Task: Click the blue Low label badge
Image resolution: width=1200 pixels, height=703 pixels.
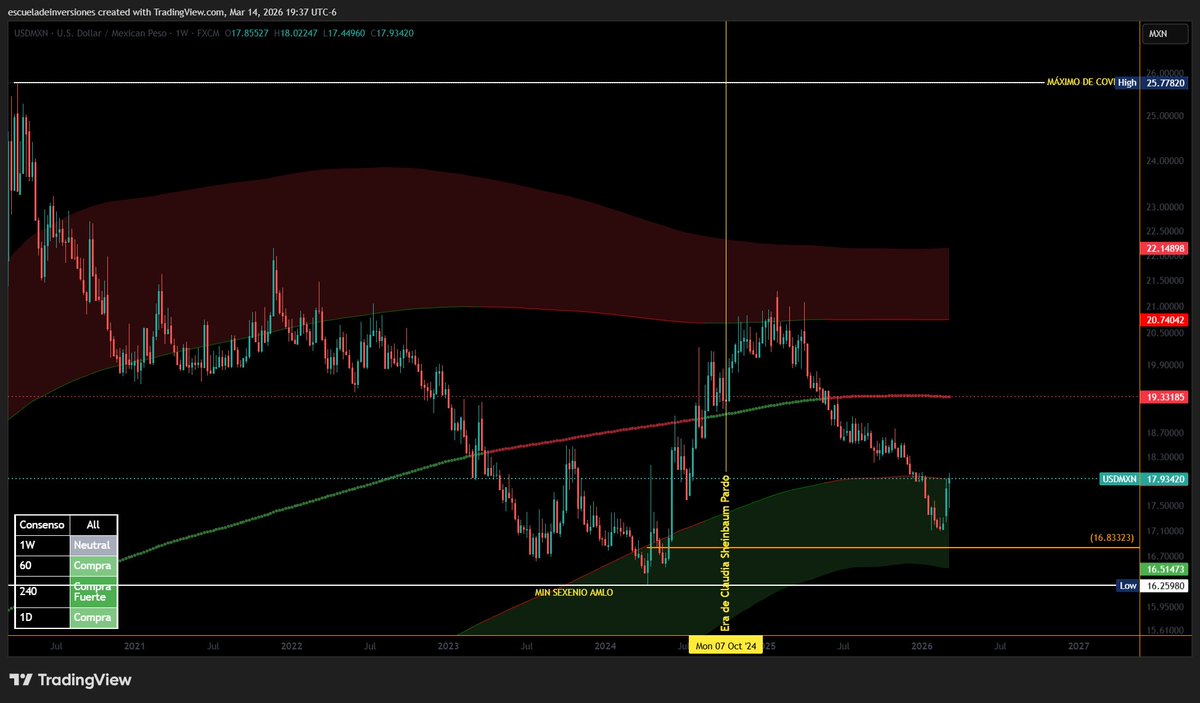Action: tap(1128, 585)
